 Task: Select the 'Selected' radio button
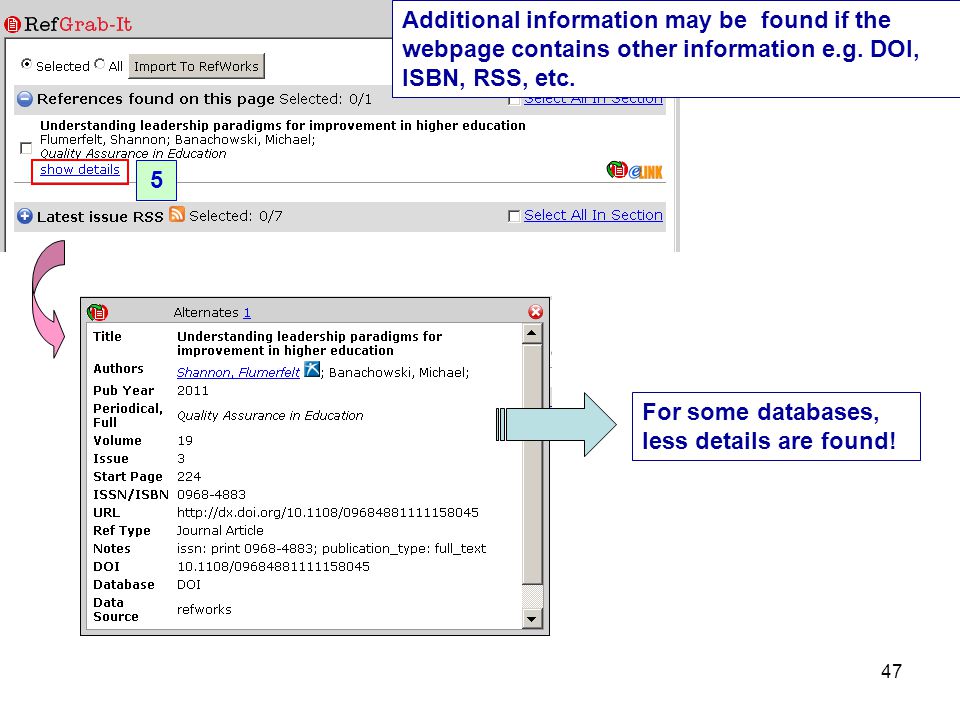click(x=26, y=64)
